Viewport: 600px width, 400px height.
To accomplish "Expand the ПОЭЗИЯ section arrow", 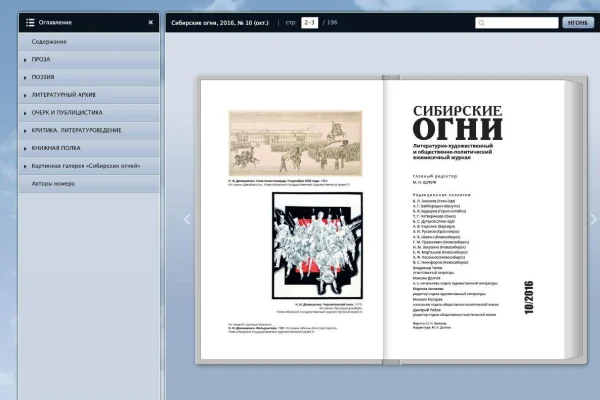I will tap(25, 78).
